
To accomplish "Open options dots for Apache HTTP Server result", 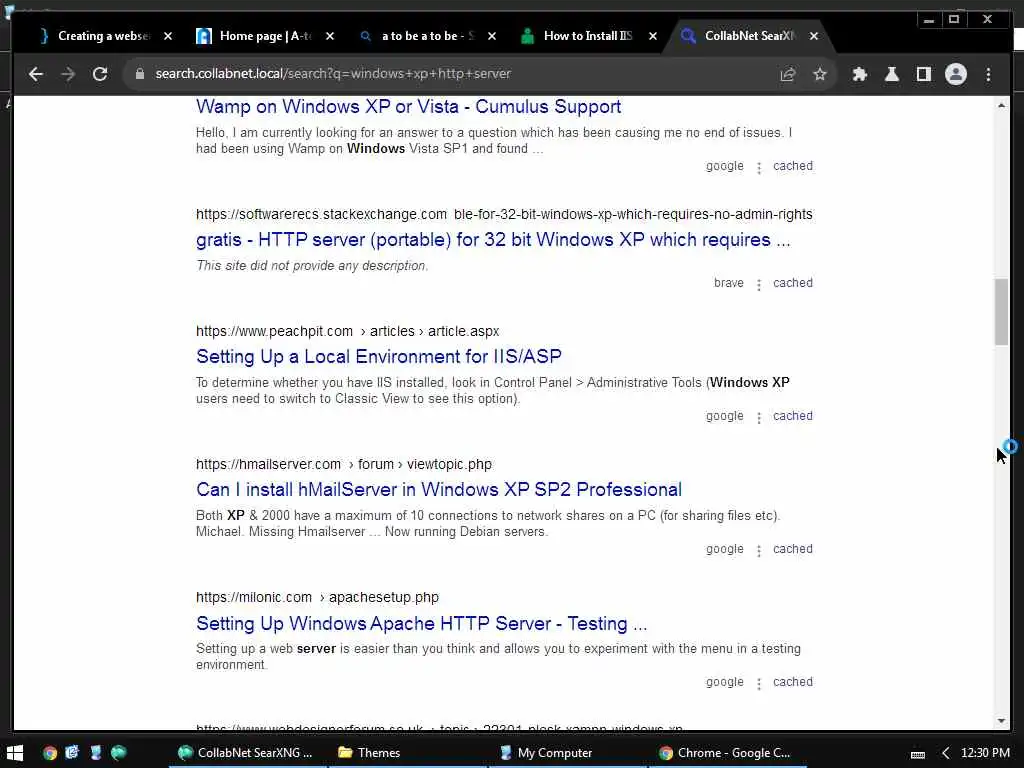I will click(x=758, y=684).
